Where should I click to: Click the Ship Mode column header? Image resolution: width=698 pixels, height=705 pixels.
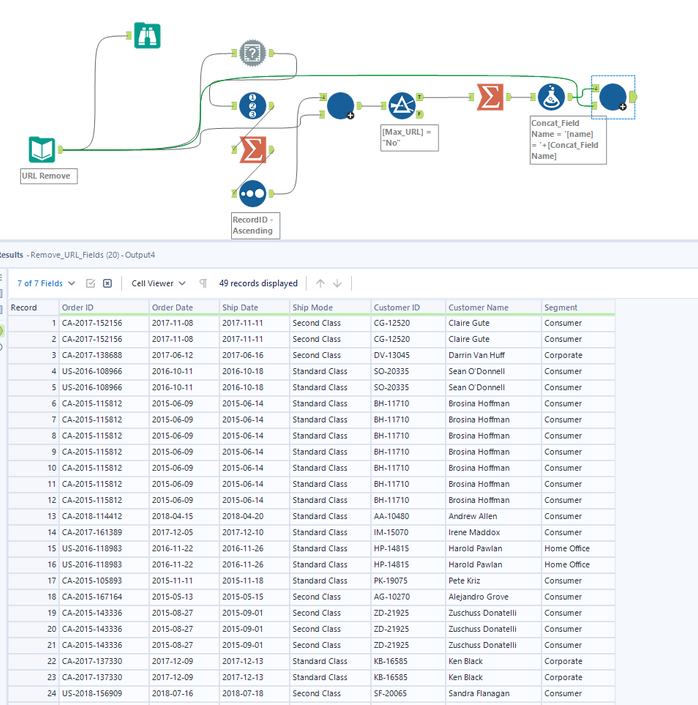330,308
